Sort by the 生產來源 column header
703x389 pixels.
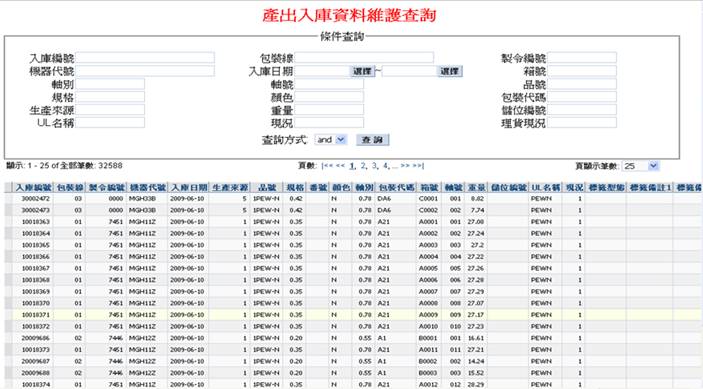click(x=230, y=187)
